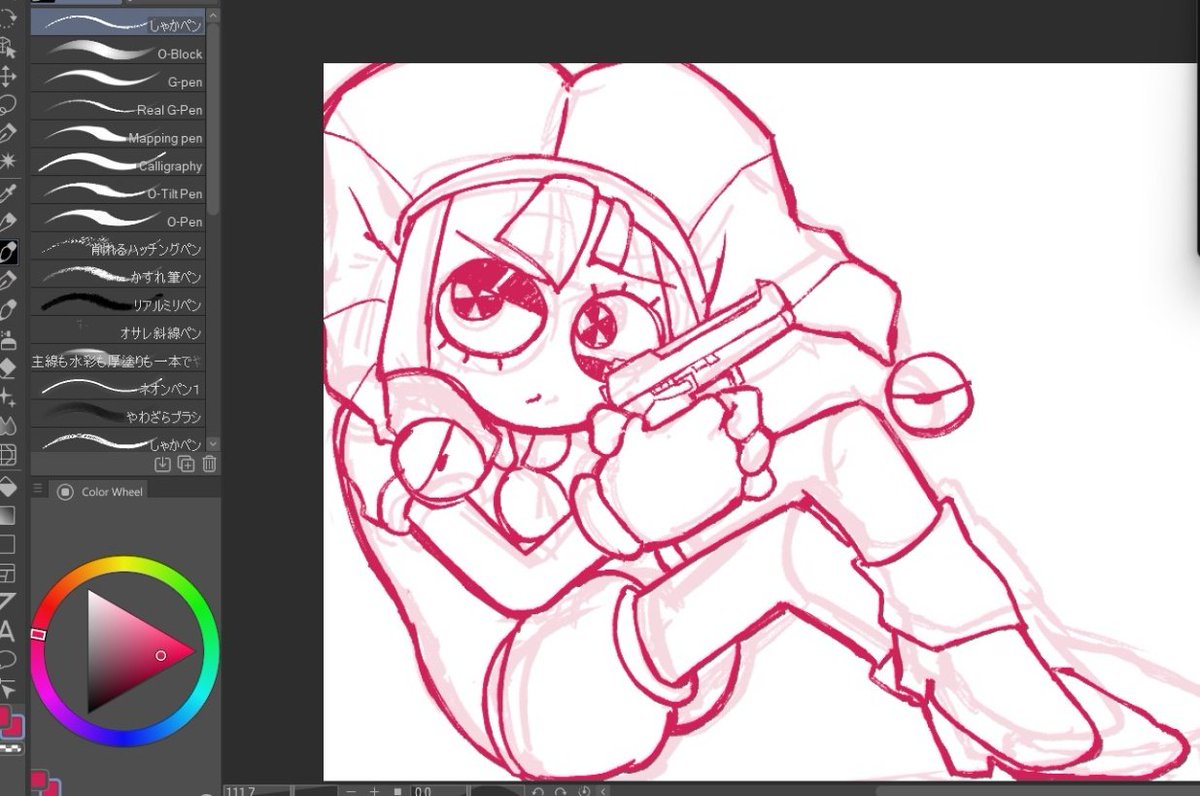Select the Ruler tool
Screen dimensions: 1200x796
click(8, 602)
